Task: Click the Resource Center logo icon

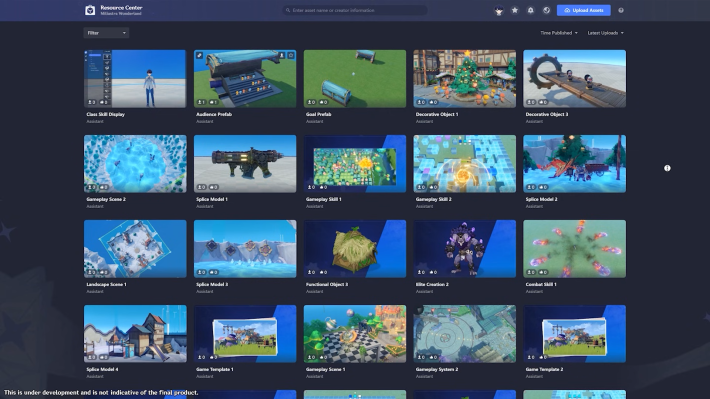Action: coord(90,10)
